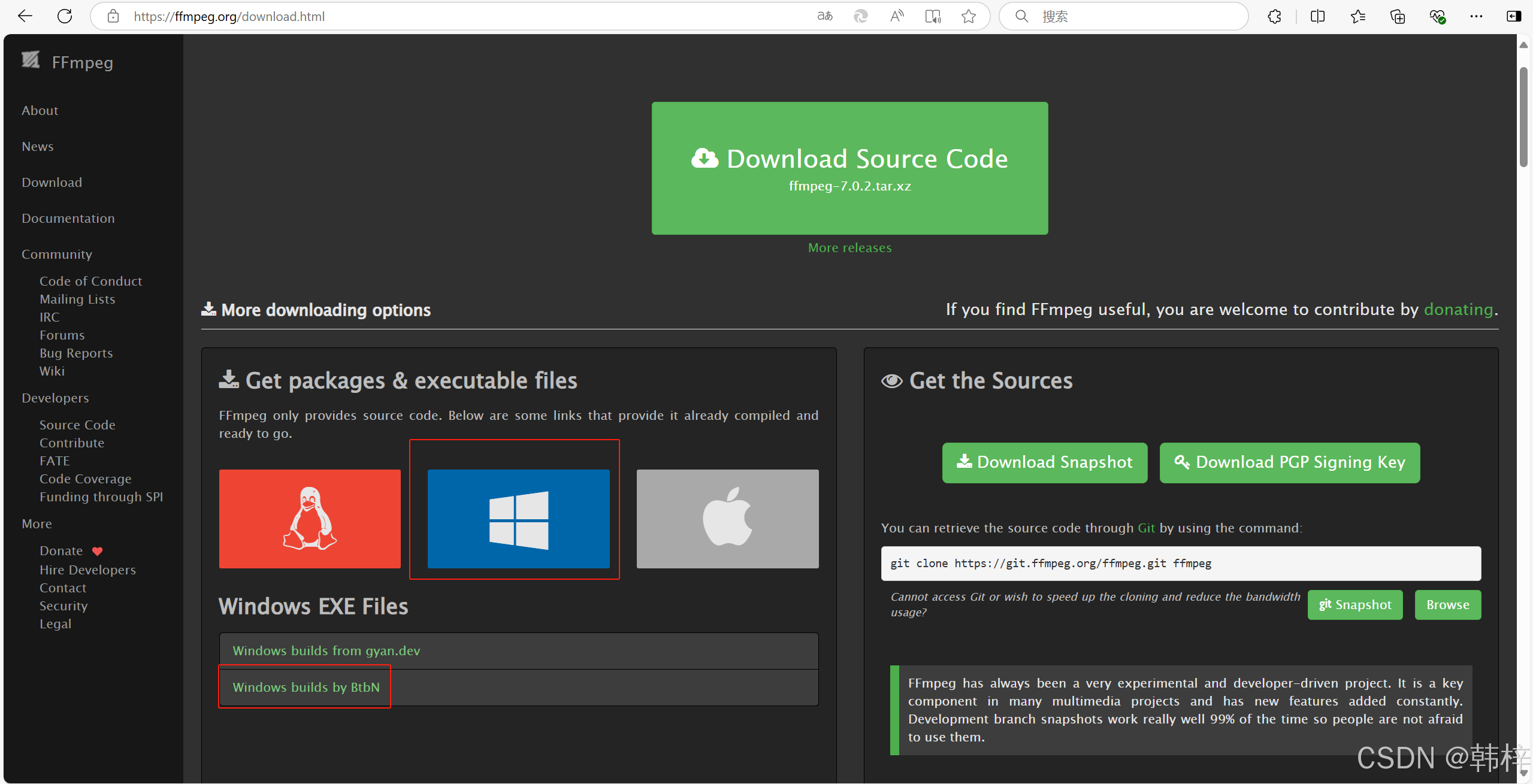This screenshot has width=1533, height=784.
Task: Click the git clone command box
Action: 1181,564
